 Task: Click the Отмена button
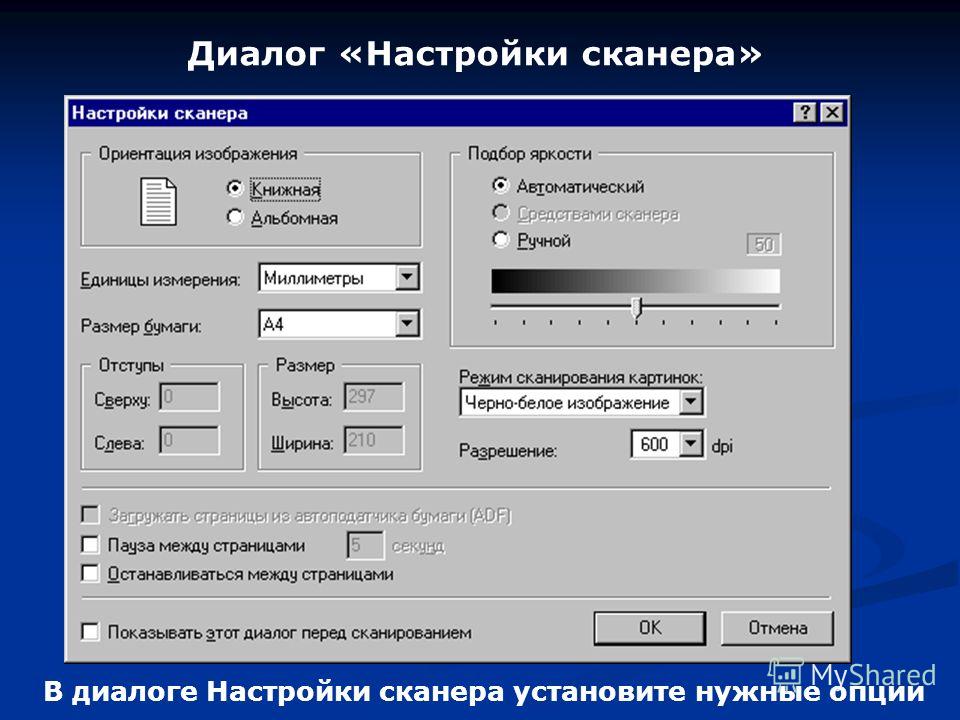point(778,628)
